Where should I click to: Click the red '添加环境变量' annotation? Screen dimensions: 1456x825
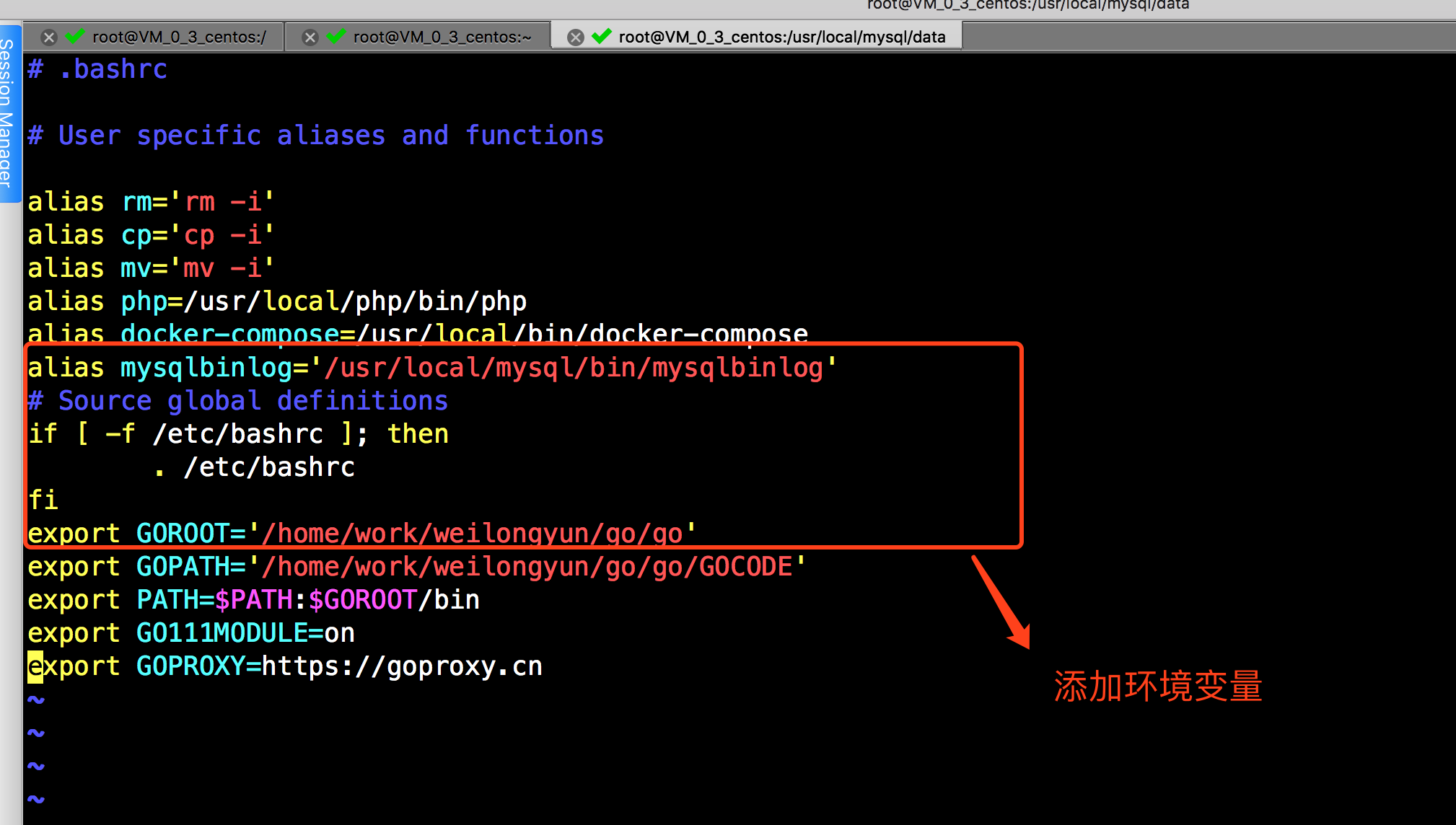click(x=1157, y=686)
